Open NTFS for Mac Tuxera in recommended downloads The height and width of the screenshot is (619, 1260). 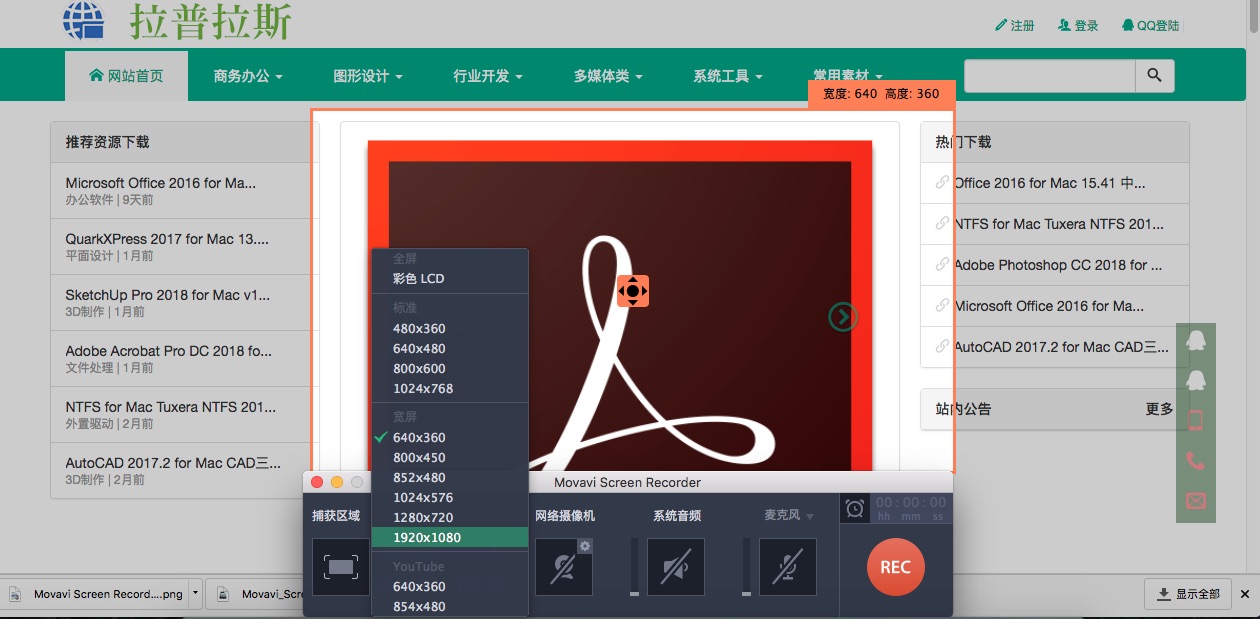tap(171, 407)
